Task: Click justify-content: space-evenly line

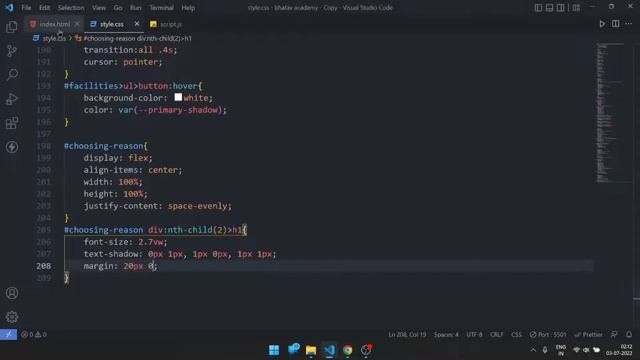Action: 158,206
